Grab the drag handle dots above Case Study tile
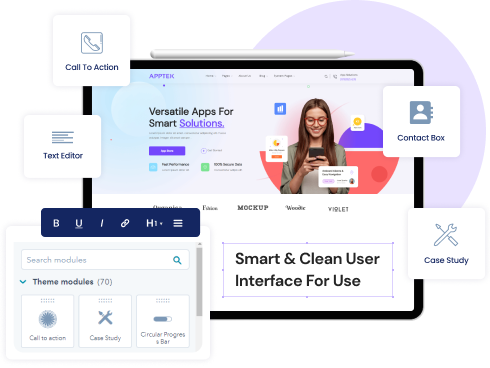This screenshot has height=368, width=490. (105, 300)
